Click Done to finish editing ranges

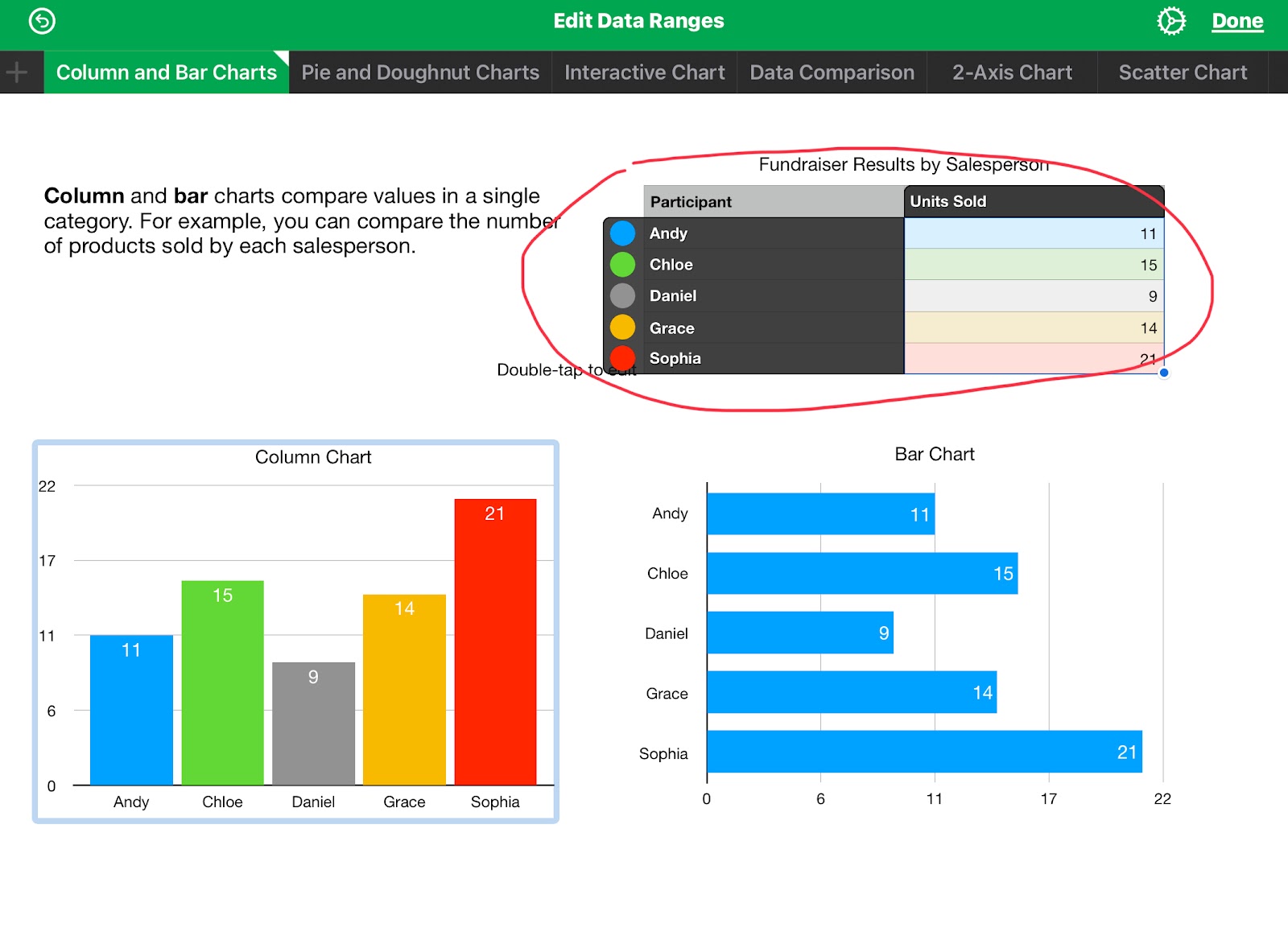click(x=1237, y=21)
